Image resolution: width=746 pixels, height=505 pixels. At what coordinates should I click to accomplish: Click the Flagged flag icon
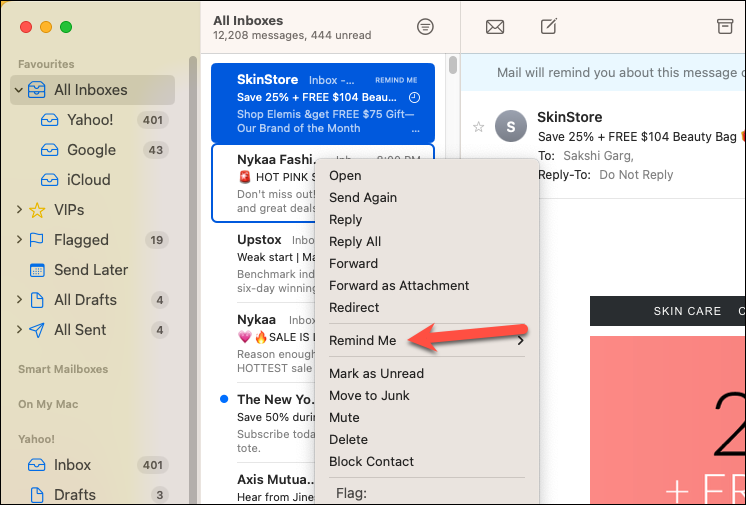click(x=37, y=240)
